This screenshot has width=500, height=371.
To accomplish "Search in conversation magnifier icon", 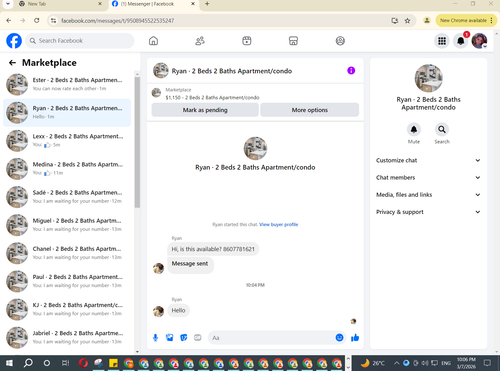I will [x=442, y=129].
